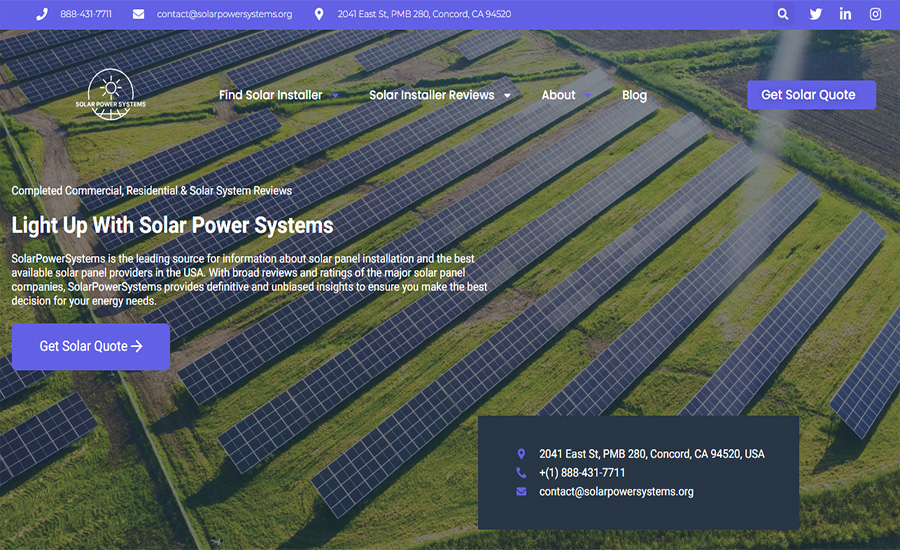The image size is (900, 550).
Task: Select the Find Solar Installer menu label
Action: point(270,95)
